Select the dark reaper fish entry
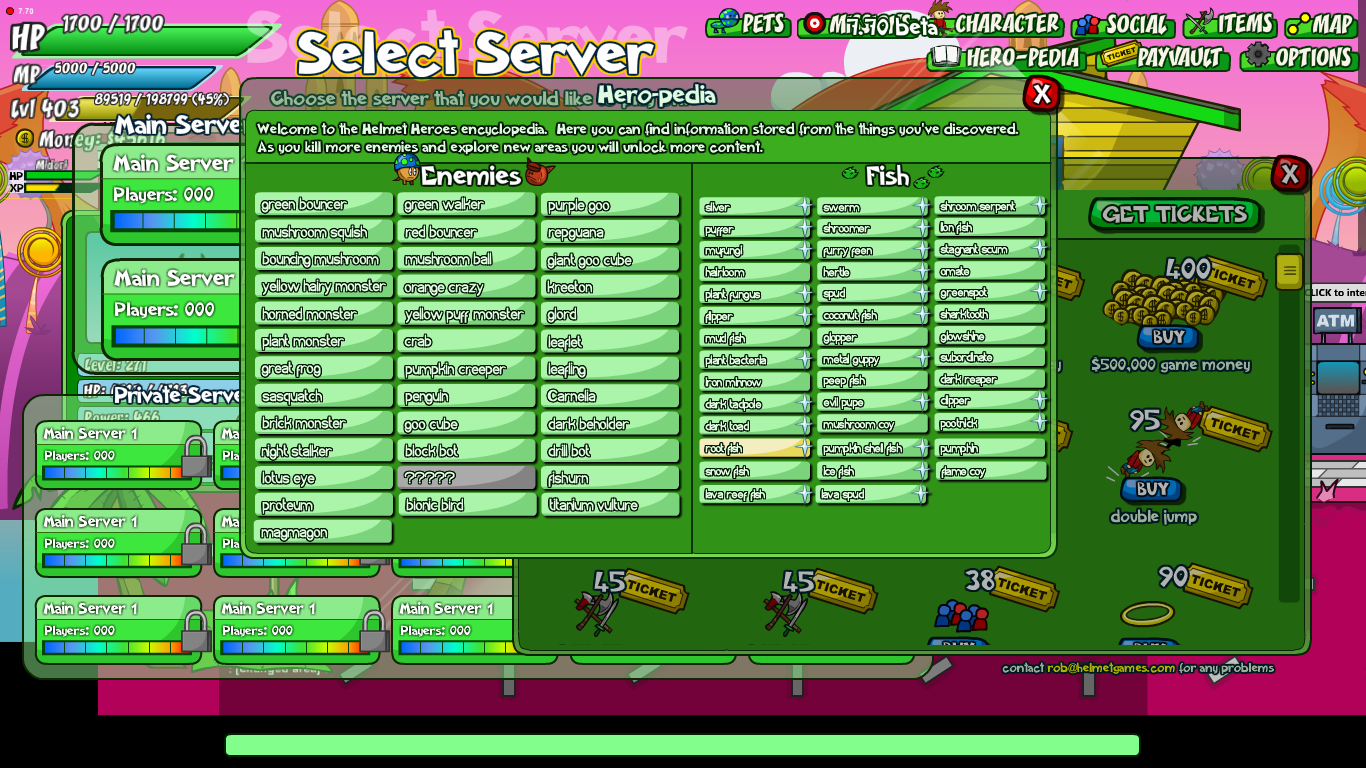This screenshot has width=1366, height=768. click(x=991, y=379)
